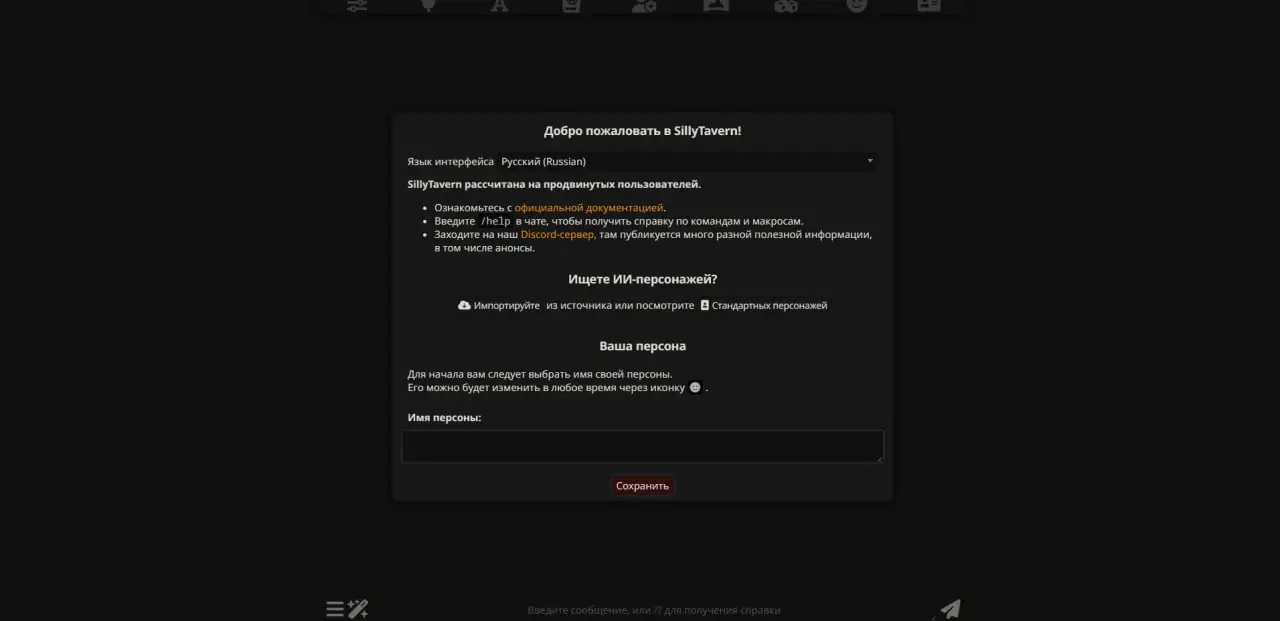Open persona management smiley icon in top bar
The height and width of the screenshot is (621, 1280).
857,5
